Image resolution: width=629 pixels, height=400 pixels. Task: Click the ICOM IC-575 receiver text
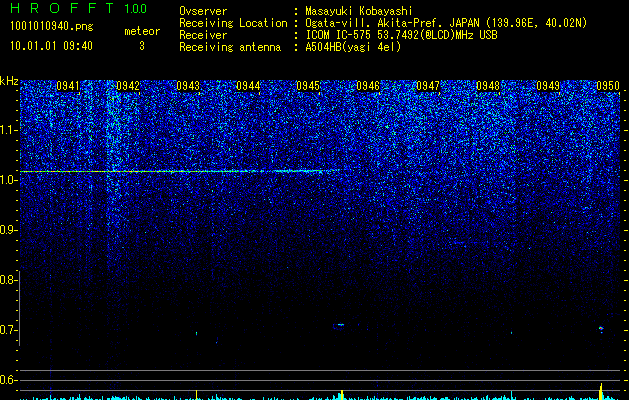[x=401, y=35]
